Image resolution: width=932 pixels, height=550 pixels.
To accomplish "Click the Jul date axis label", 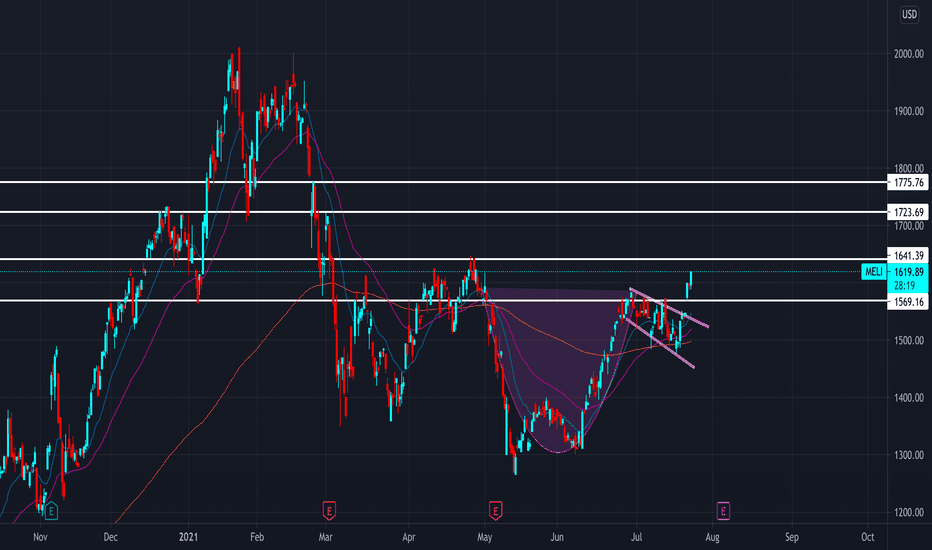I will coord(637,537).
